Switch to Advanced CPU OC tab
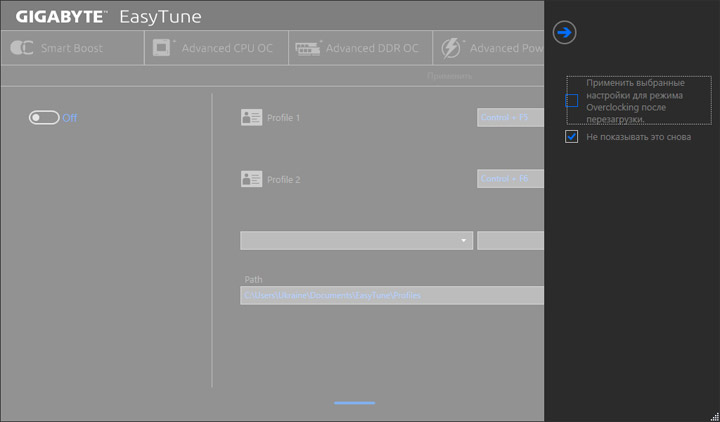 [216, 48]
